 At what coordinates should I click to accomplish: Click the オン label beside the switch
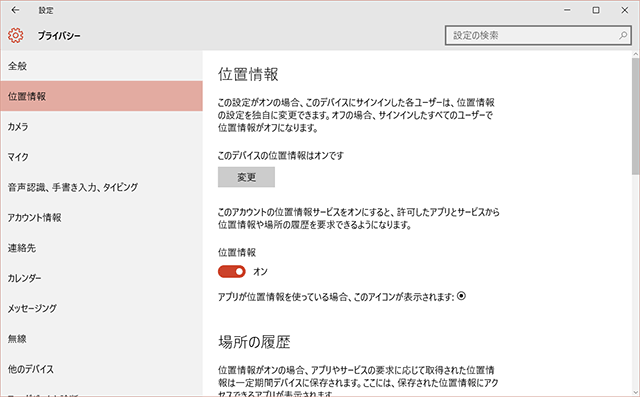click(x=260, y=271)
